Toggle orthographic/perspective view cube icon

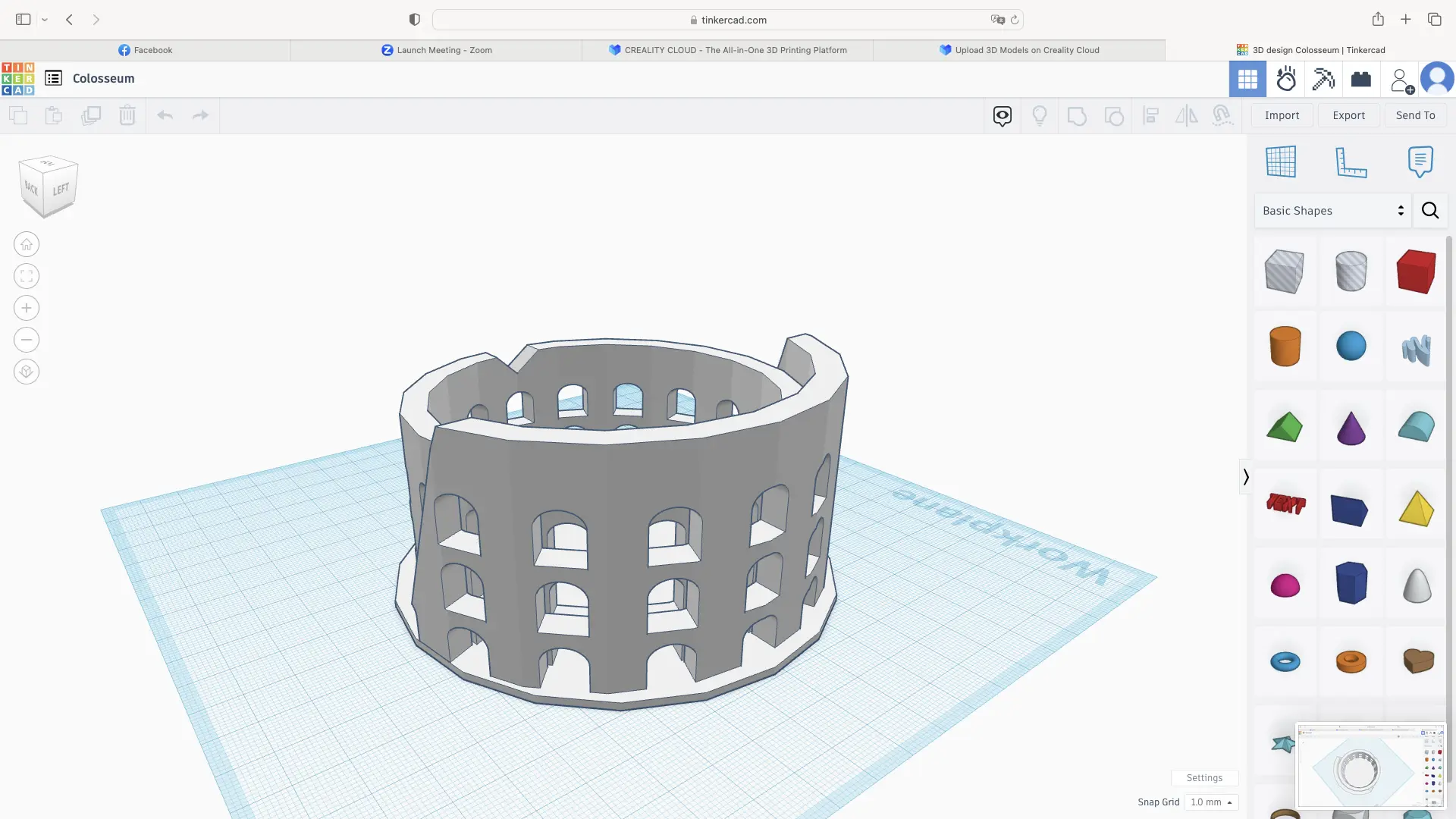27,372
